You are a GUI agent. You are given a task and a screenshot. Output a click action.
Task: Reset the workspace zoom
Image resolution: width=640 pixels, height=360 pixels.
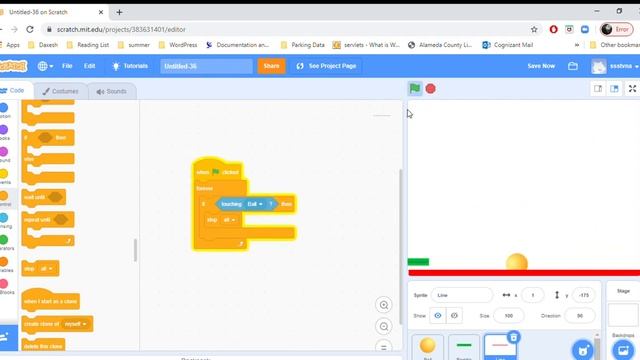384,347
